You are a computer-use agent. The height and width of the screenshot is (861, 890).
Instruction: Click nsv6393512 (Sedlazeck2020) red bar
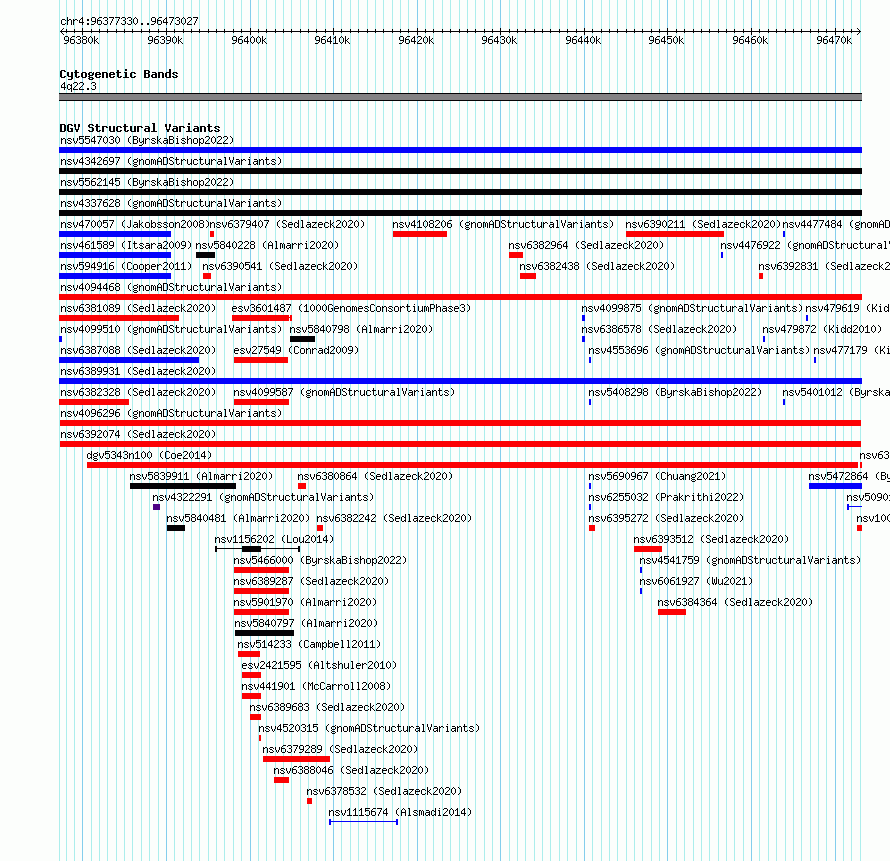[x=648, y=549]
